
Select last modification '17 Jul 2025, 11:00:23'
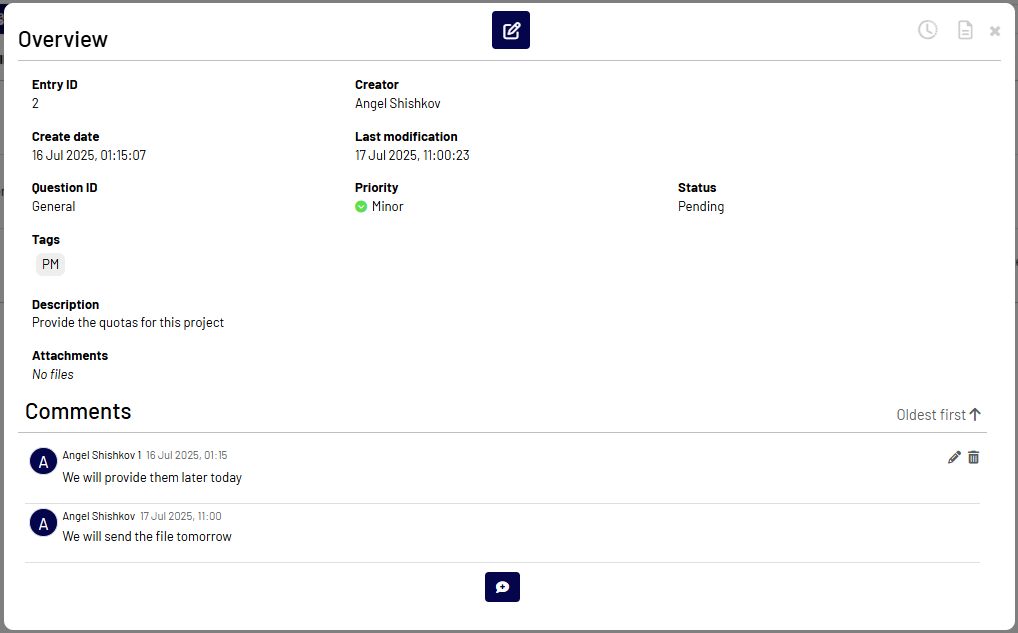412,155
